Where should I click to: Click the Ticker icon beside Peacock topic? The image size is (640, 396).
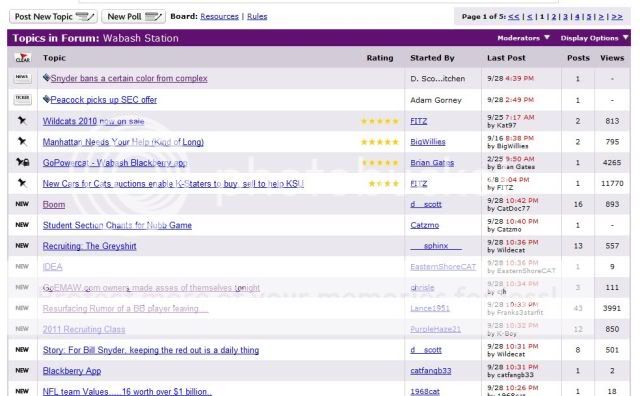22,99
